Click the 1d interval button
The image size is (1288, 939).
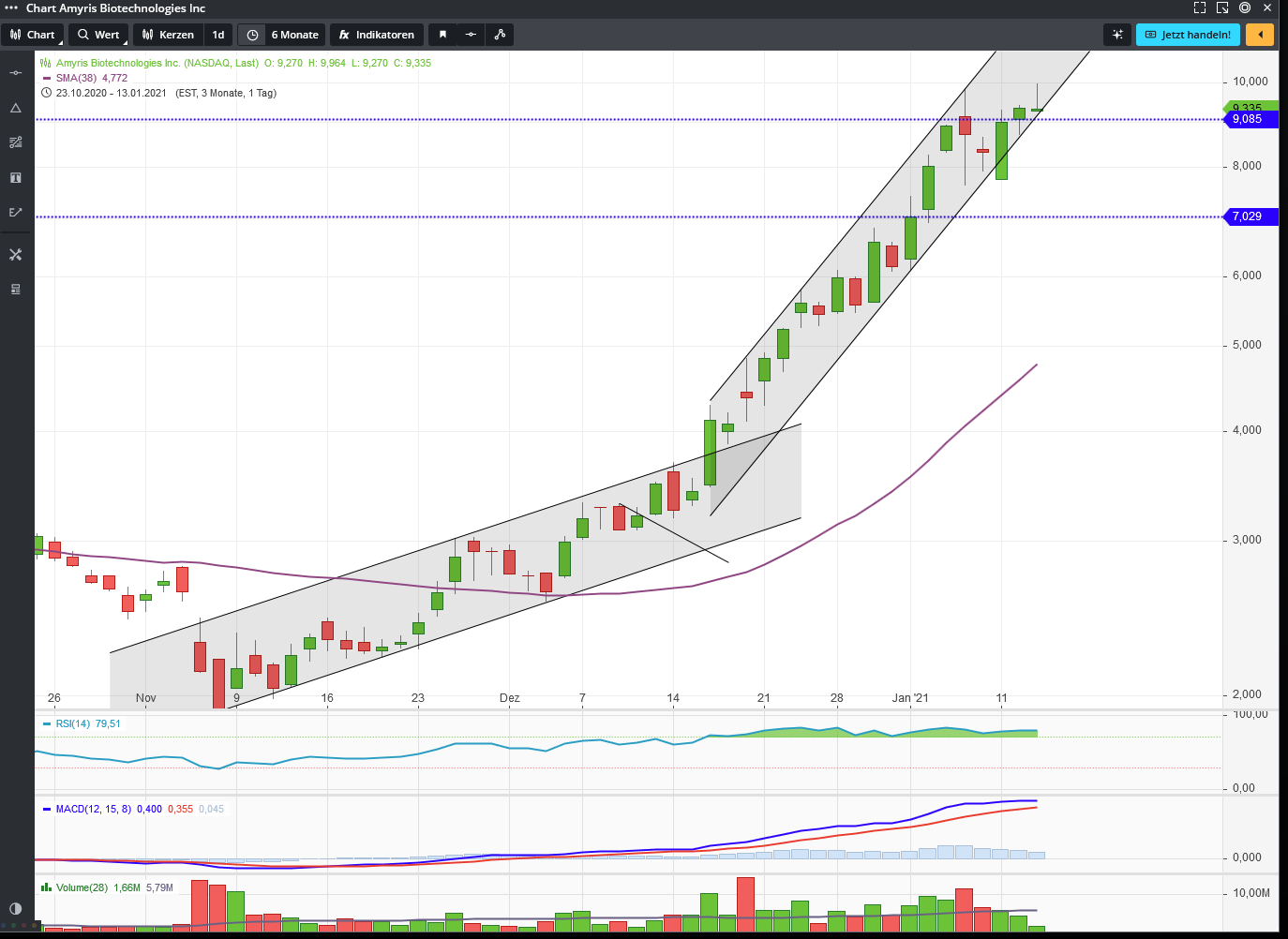[218, 35]
